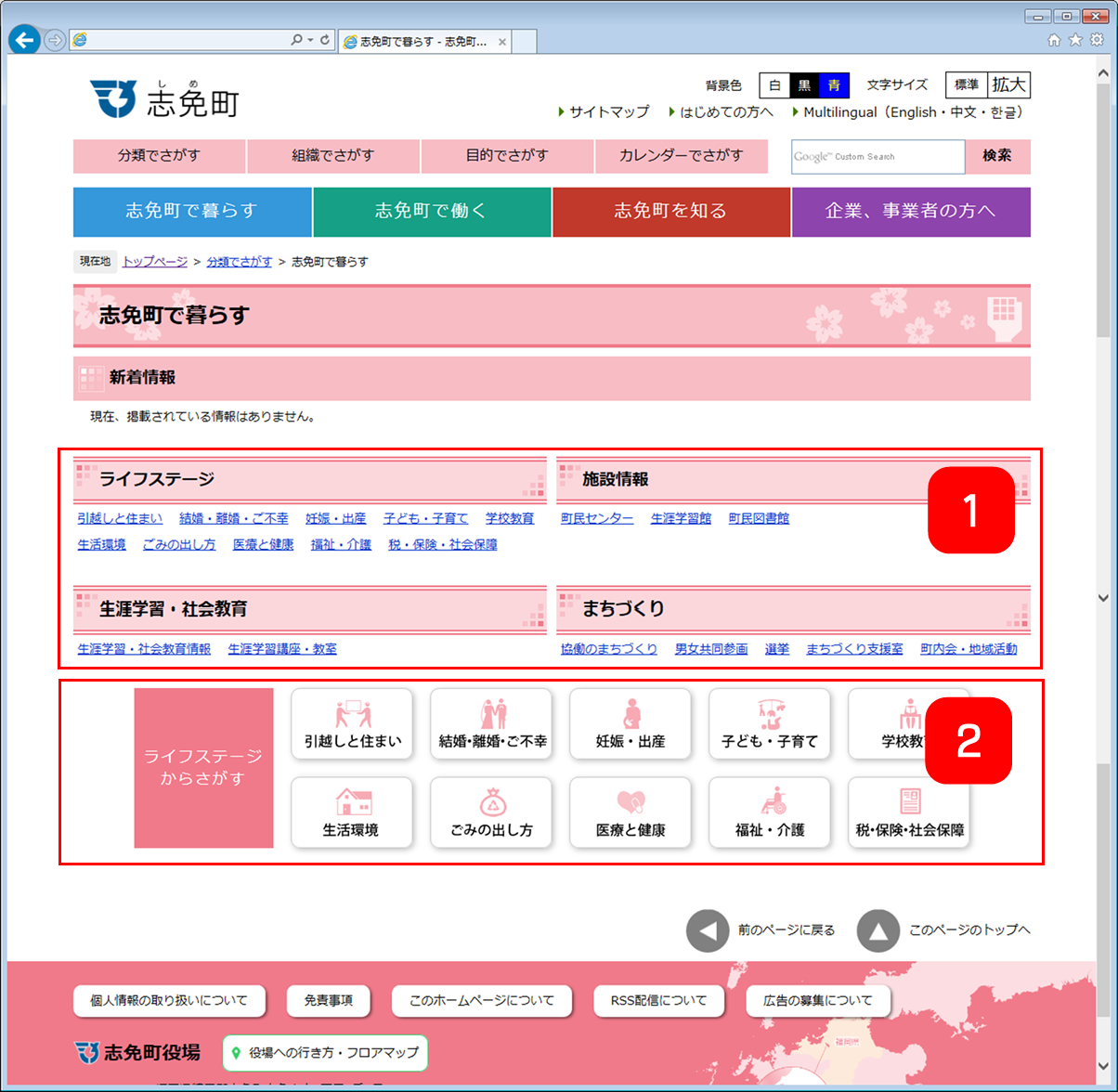Screen dimensions: 1118x1092
Task: Open the 福祉・介護 wheelchair icon tile
Action: [770, 813]
